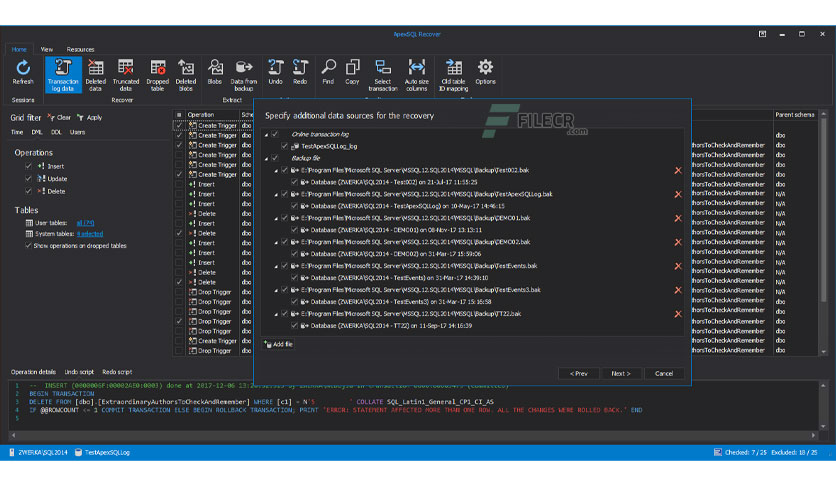Toggle the Insert operations checkbox

click(x=28, y=166)
